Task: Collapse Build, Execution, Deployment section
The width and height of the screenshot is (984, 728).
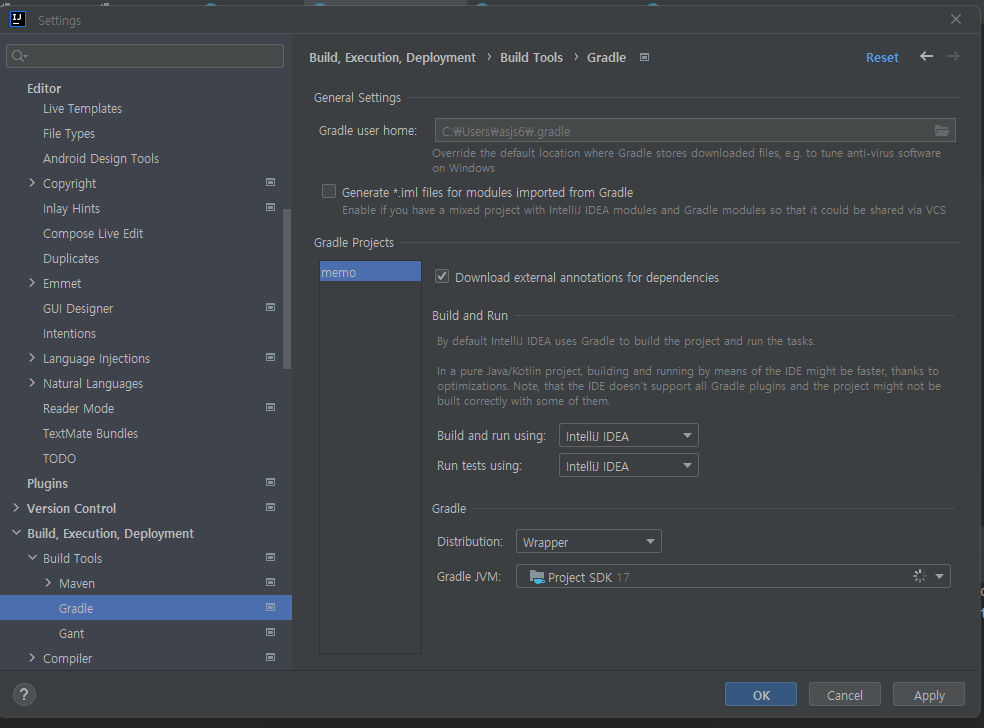Action: point(16,533)
